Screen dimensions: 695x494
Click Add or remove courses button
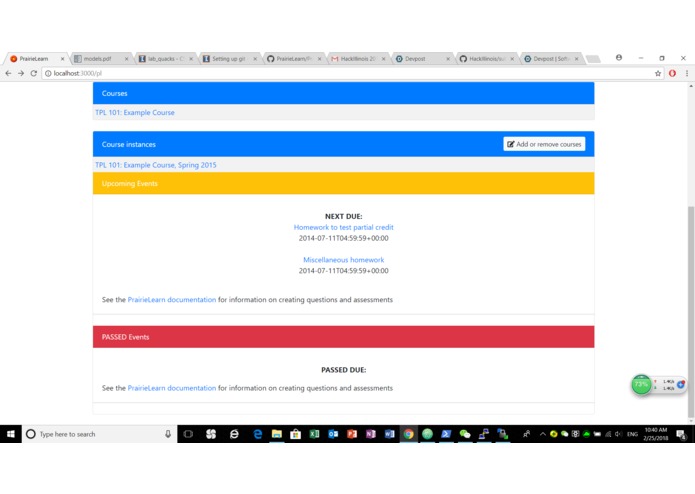pos(544,144)
